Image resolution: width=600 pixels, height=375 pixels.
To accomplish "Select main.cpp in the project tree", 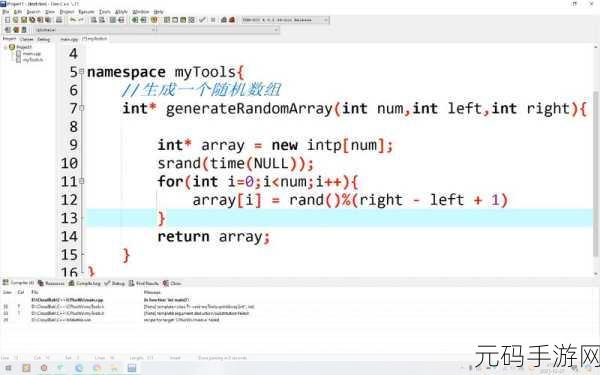I will 32,54.
